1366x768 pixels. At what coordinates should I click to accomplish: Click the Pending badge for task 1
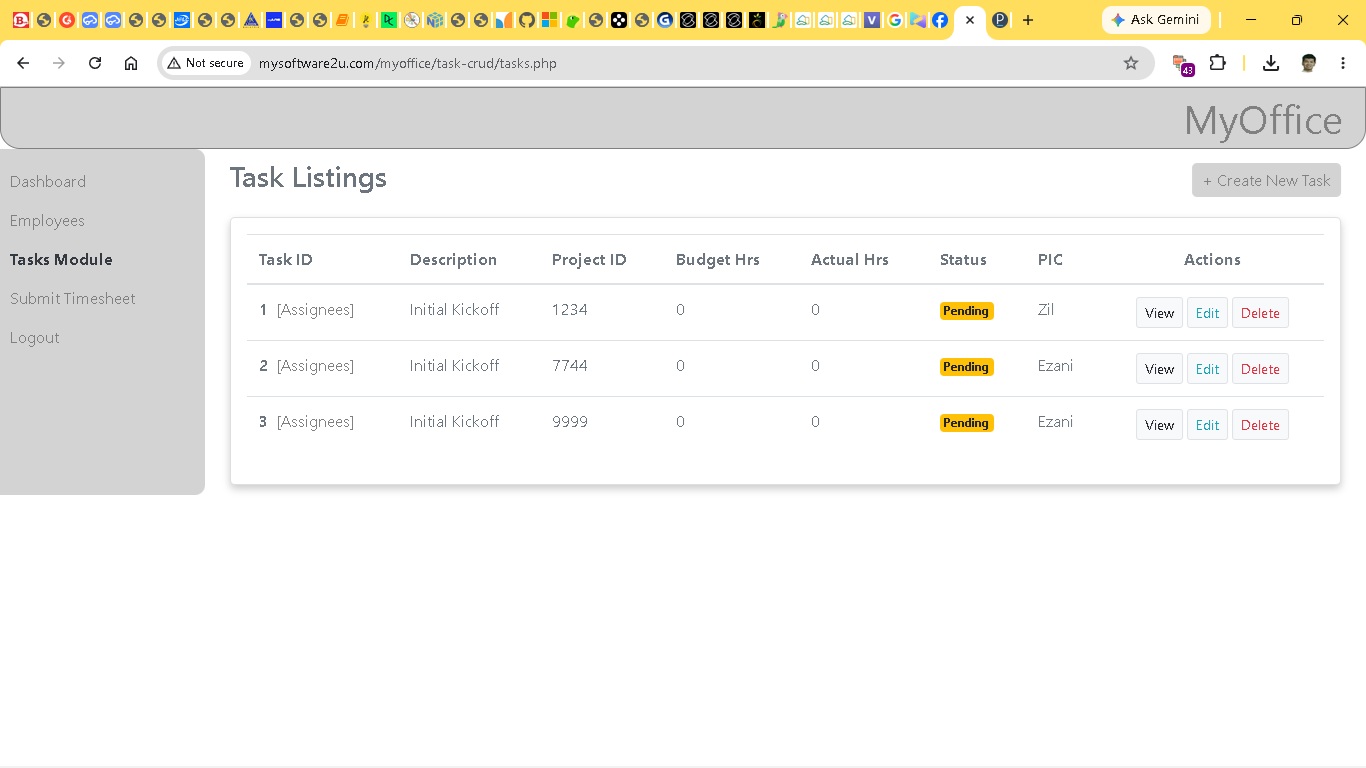(x=966, y=311)
